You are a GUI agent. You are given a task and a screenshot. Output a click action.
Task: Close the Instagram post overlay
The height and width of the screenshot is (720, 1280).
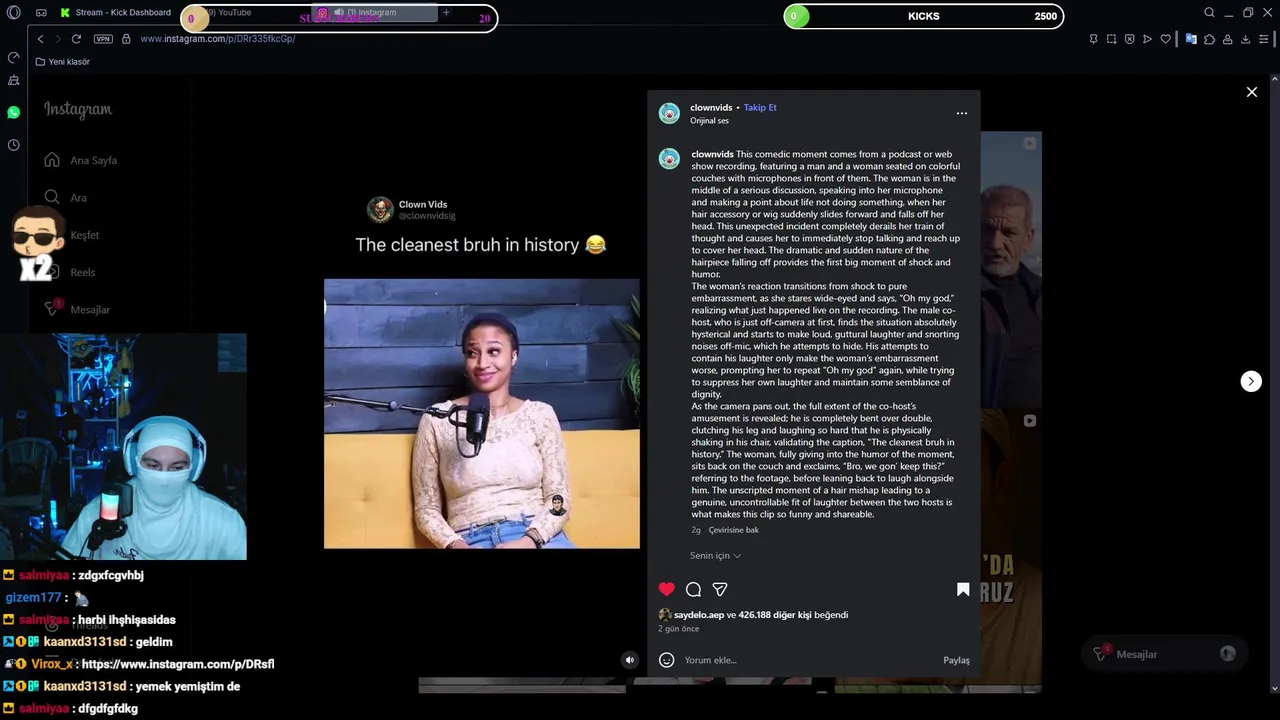pyautogui.click(x=1251, y=92)
